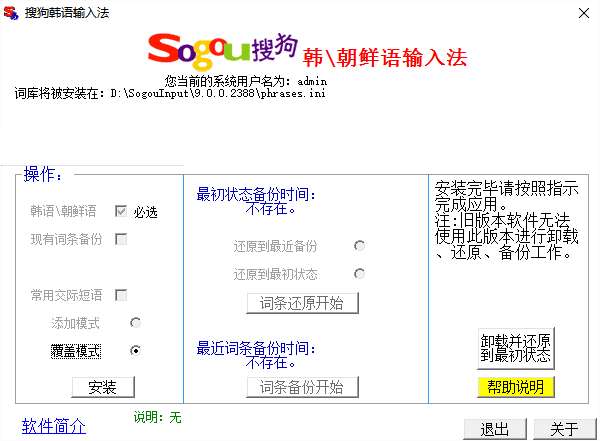The image size is (600, 441).
Task: Enable the 现有词条备份 checkbox
Action: coord(121,239)
